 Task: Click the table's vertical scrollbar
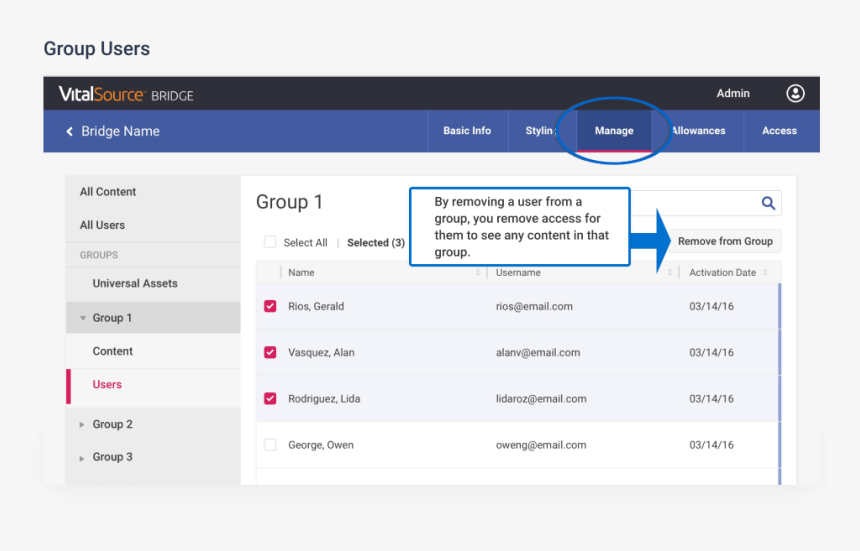(779, 380)
